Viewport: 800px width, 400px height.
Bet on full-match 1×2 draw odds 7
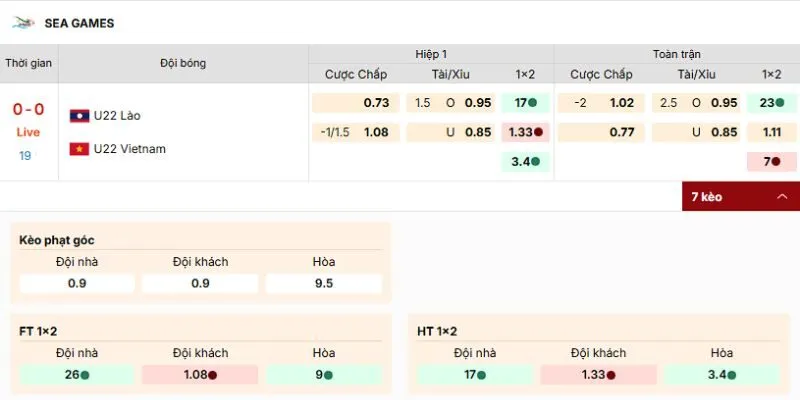coord(771,161)
